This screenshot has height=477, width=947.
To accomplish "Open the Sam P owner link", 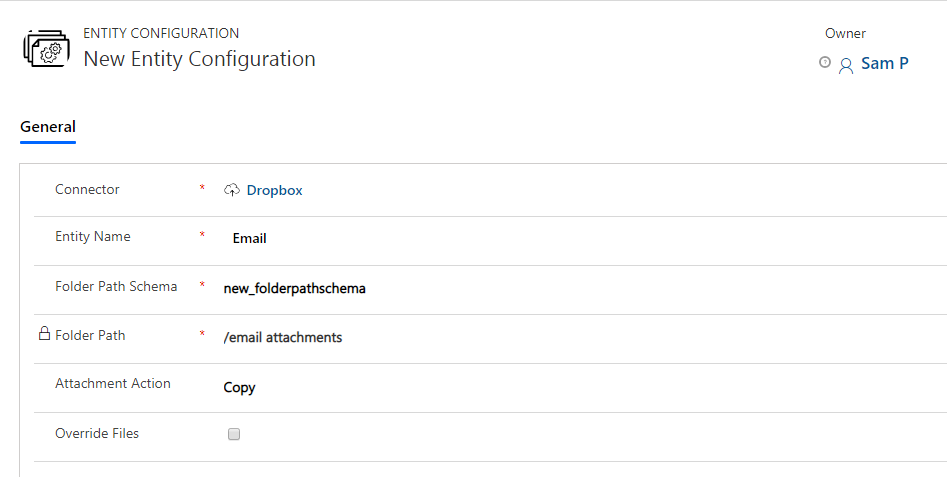I will (x=884, y=63).
